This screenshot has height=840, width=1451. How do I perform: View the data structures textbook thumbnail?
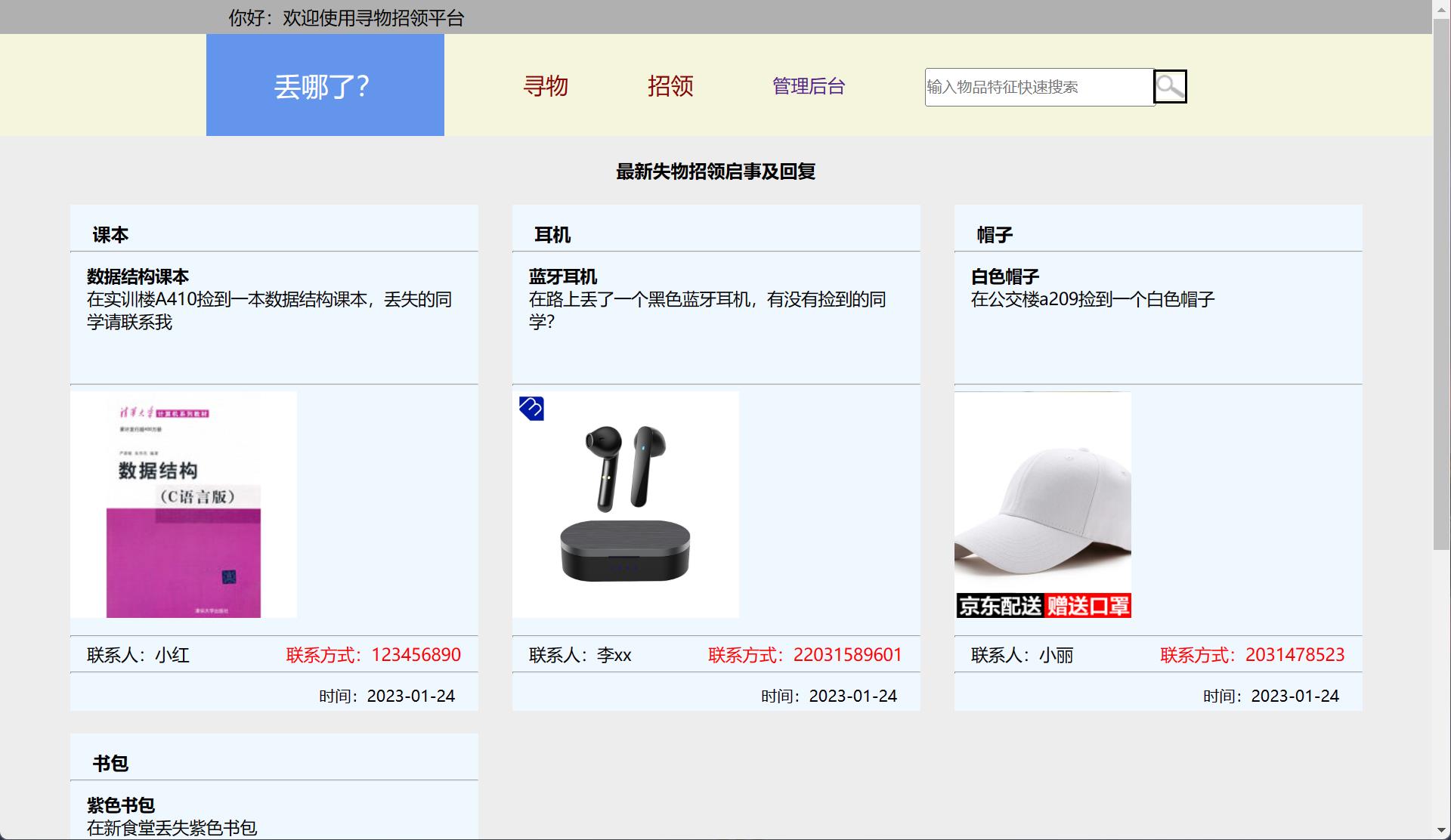click(184, 504)
